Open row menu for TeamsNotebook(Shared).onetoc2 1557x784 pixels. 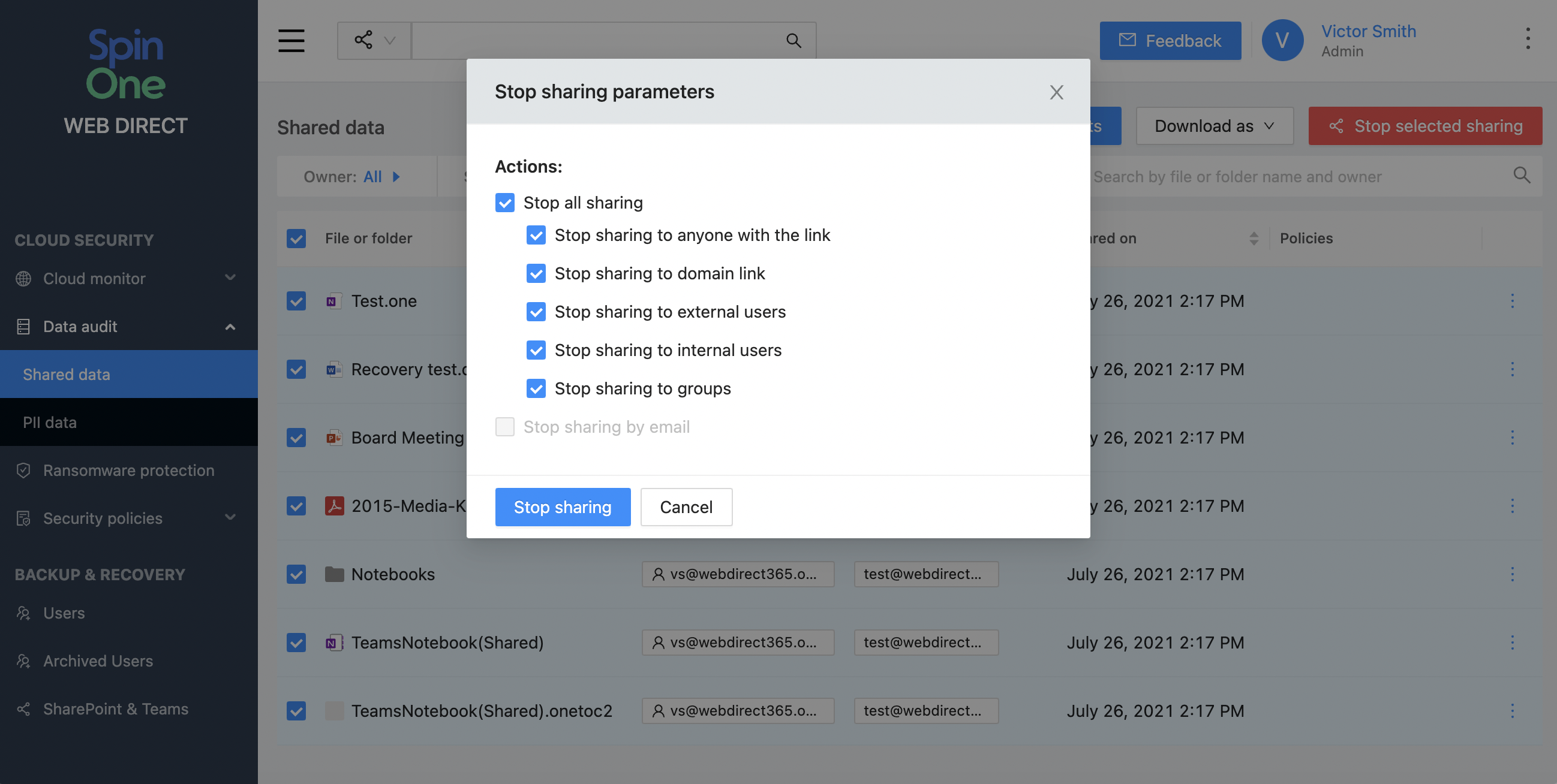1511,710
